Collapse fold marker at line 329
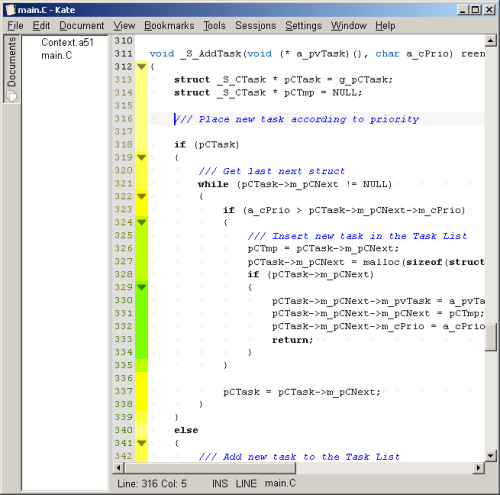 142,287
